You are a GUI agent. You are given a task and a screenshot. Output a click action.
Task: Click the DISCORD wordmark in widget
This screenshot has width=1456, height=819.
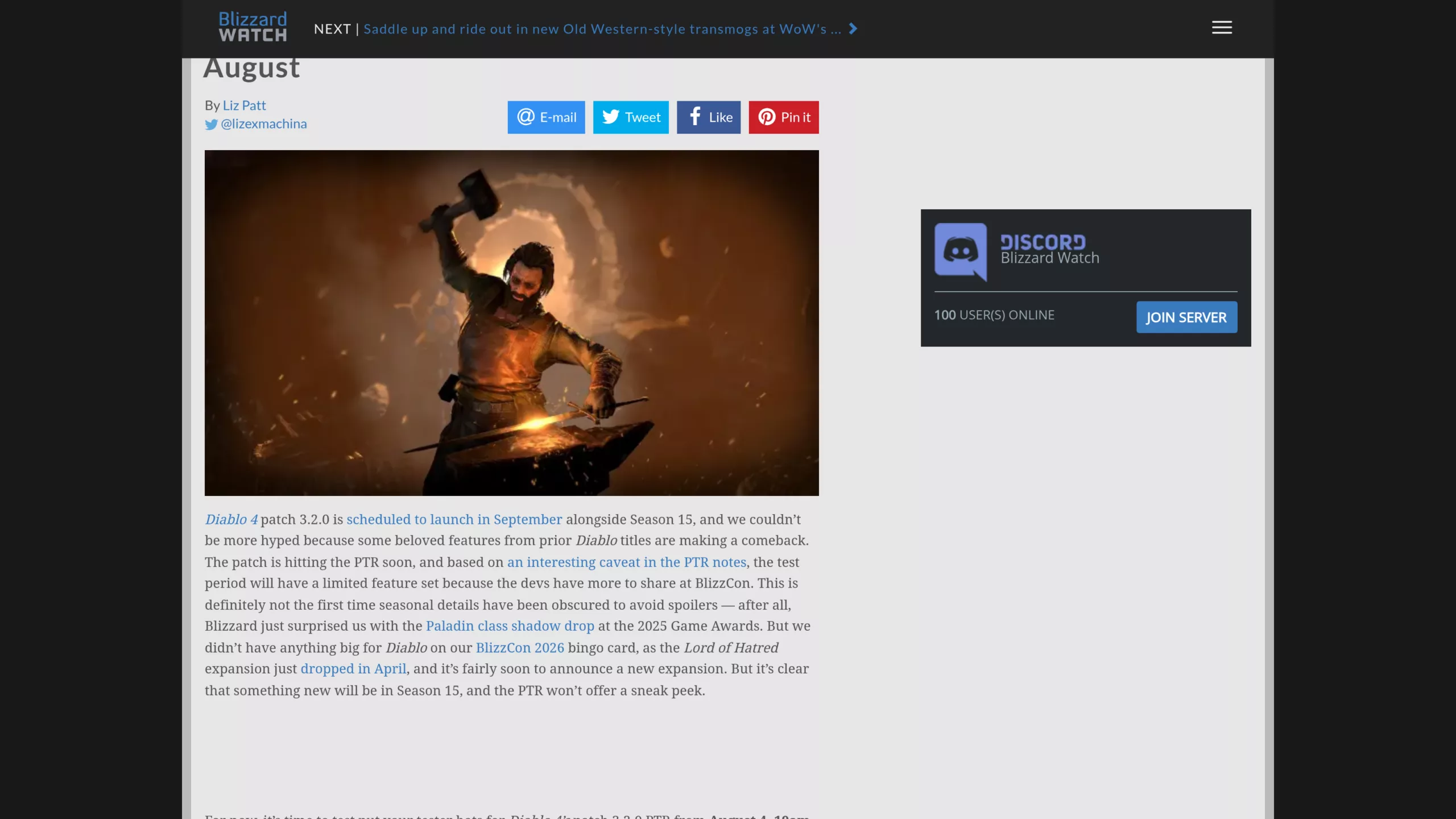pos(1043,242)
